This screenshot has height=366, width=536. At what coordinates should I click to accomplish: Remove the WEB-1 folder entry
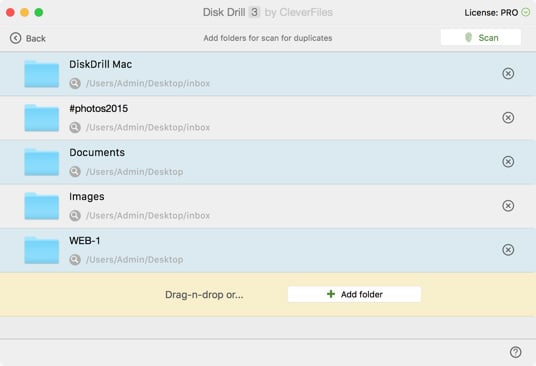point(508,250)
